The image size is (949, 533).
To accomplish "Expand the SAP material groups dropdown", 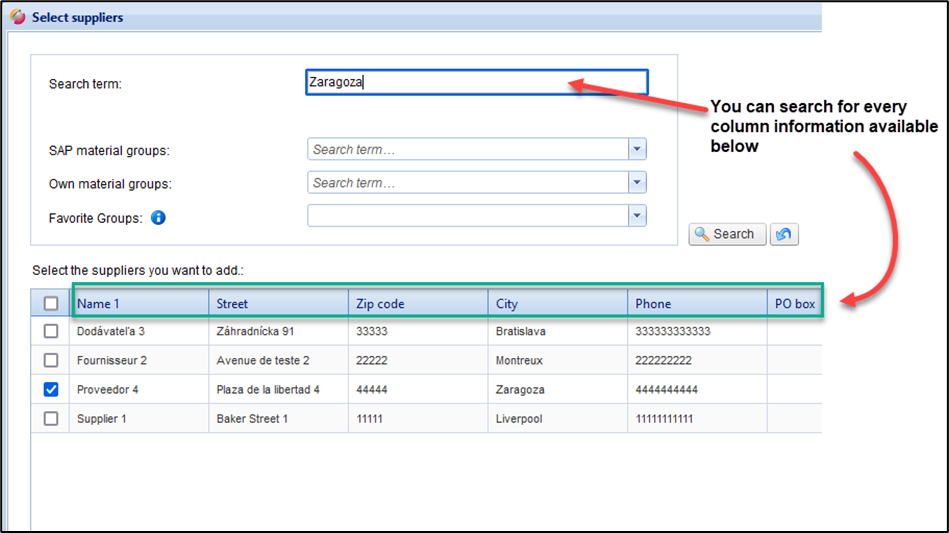I will pyautogui.click(x=637, y=150).
